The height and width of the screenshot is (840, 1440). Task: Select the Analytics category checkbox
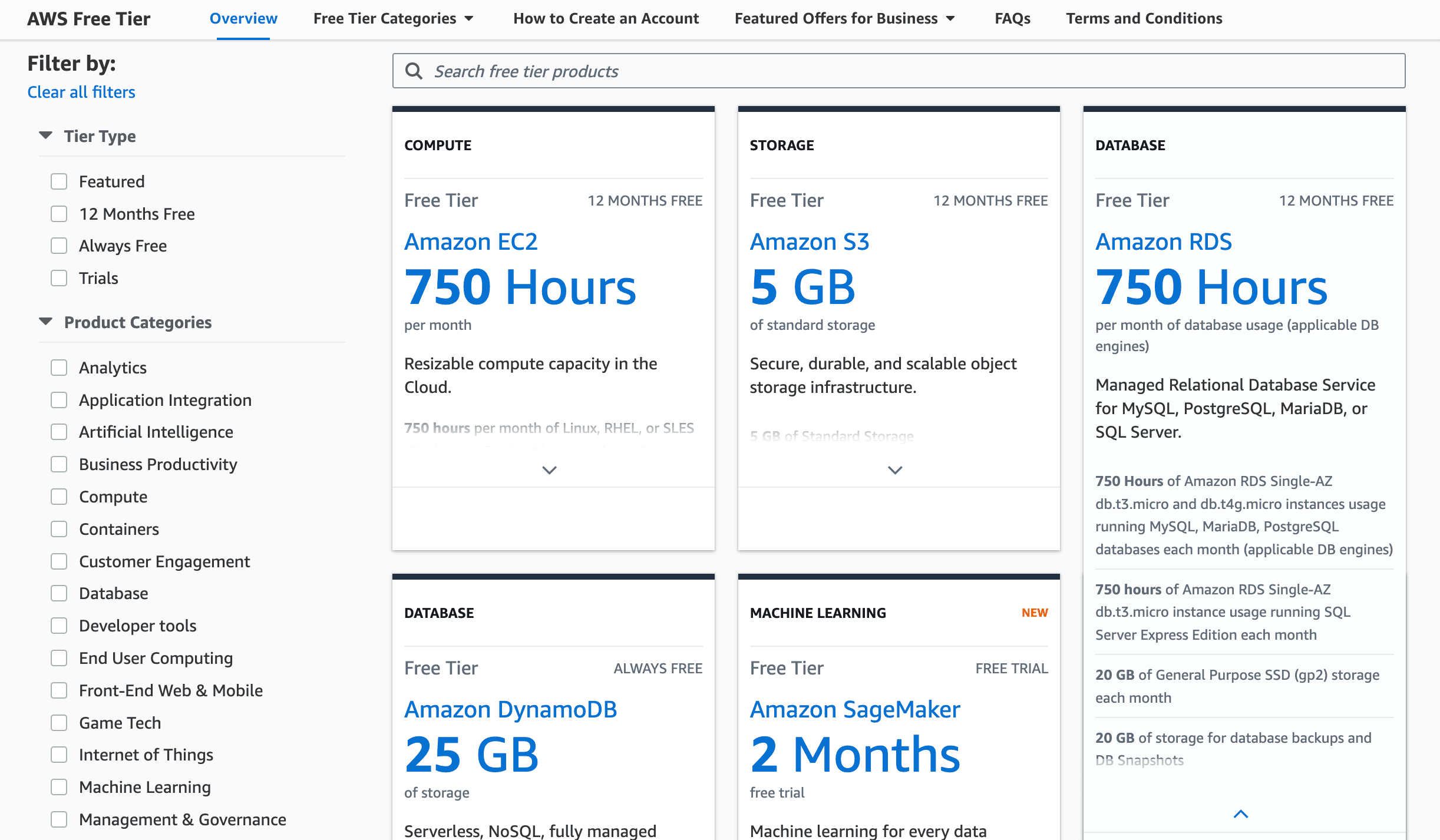pyautogui.click(x=59, y=368)
